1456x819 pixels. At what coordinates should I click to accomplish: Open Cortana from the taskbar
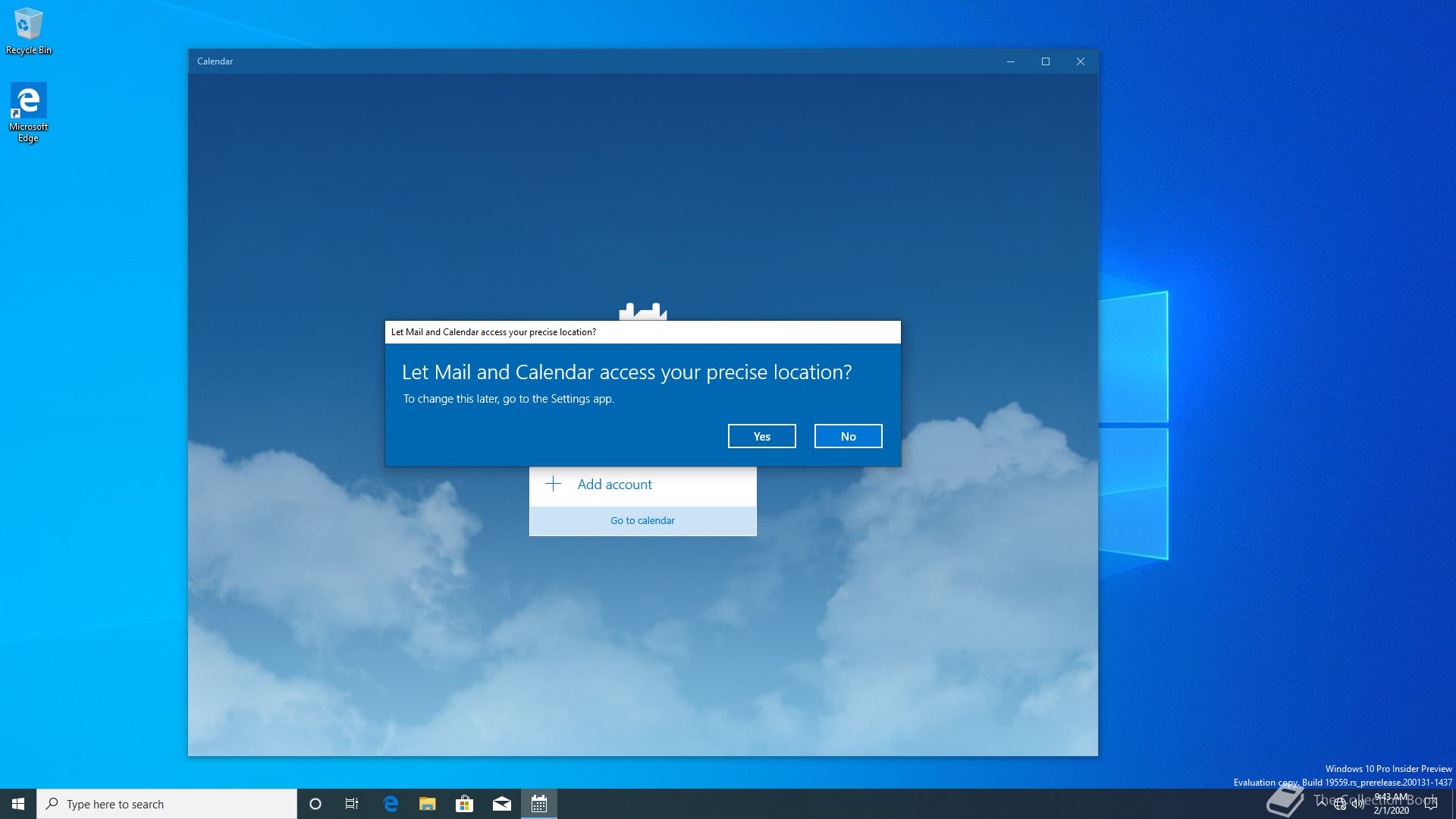pos(315,804)
